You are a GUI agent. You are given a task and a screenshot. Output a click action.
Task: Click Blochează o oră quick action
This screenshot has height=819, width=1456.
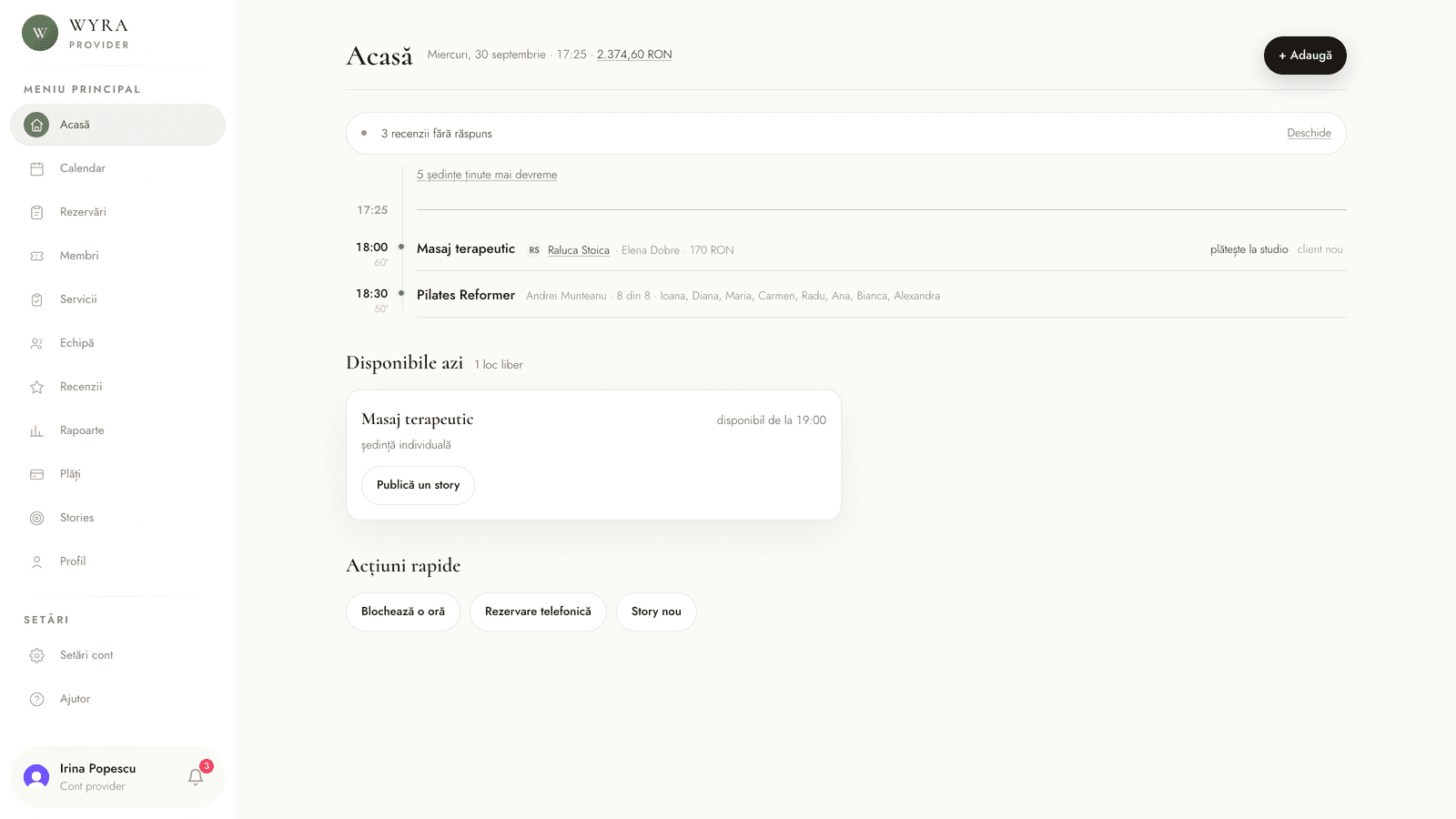[x=403, y=612]
